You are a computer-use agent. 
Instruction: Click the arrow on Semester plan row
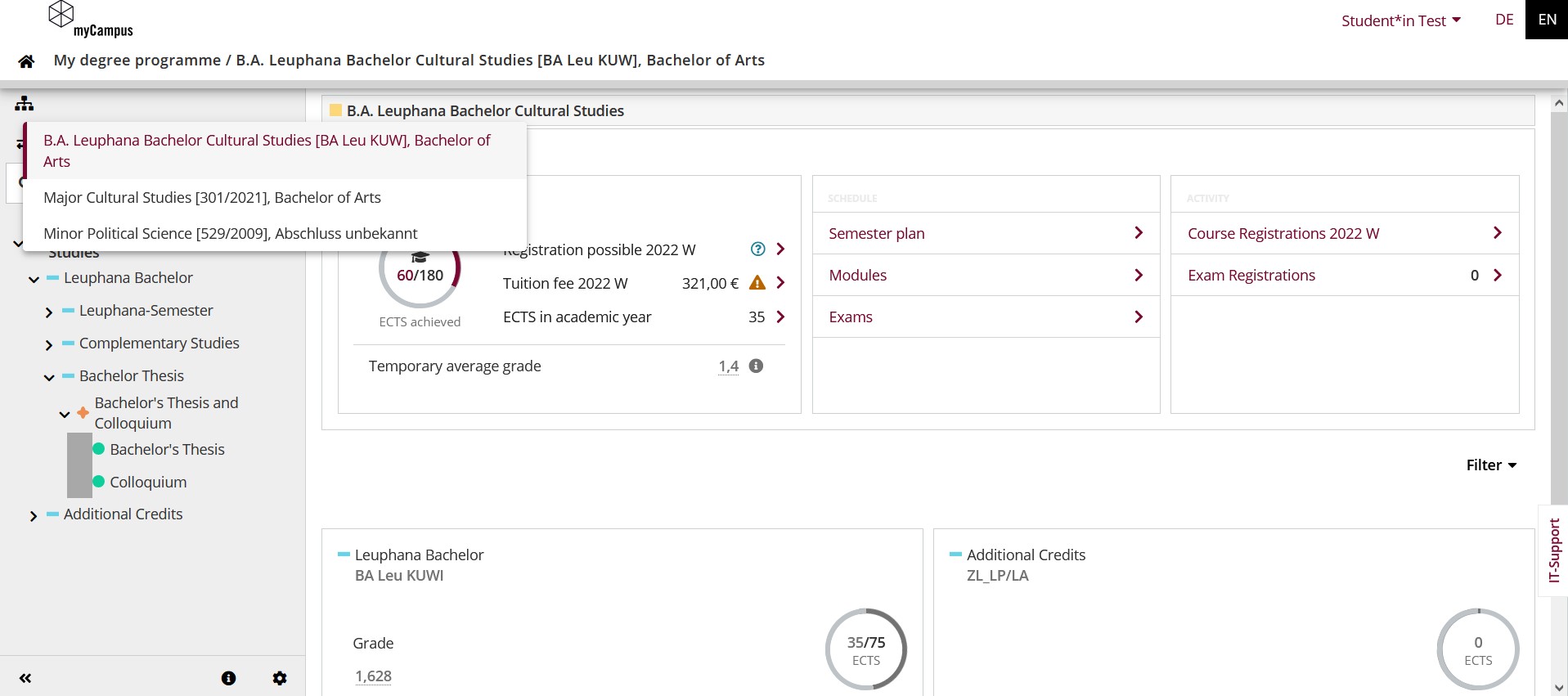pos(1139,233)
